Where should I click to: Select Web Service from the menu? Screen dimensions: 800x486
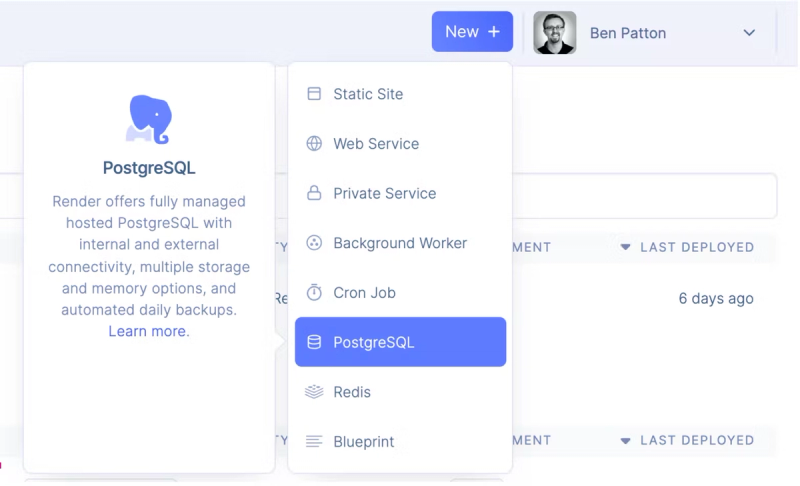pos(376,144)
